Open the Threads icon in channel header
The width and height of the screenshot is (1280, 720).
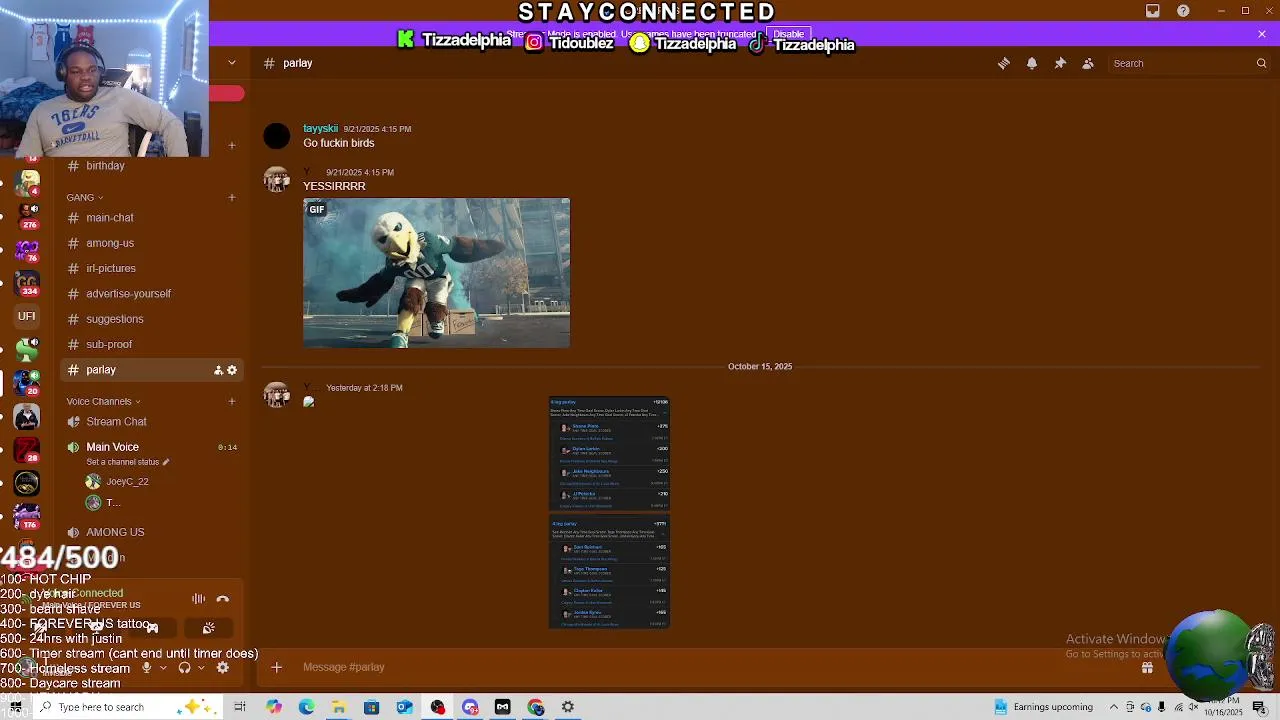[x=1004, y=63]
